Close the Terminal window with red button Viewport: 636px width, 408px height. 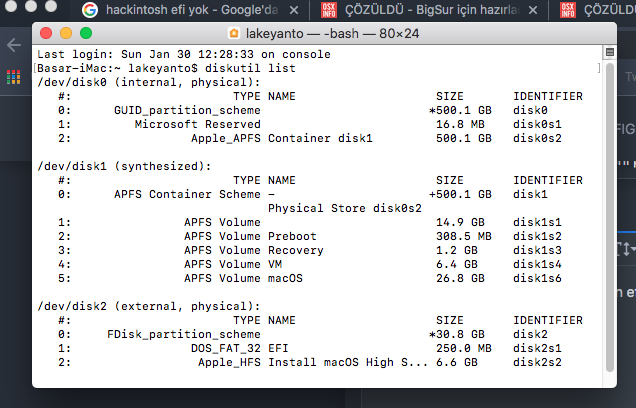click(x=45, y=32)
